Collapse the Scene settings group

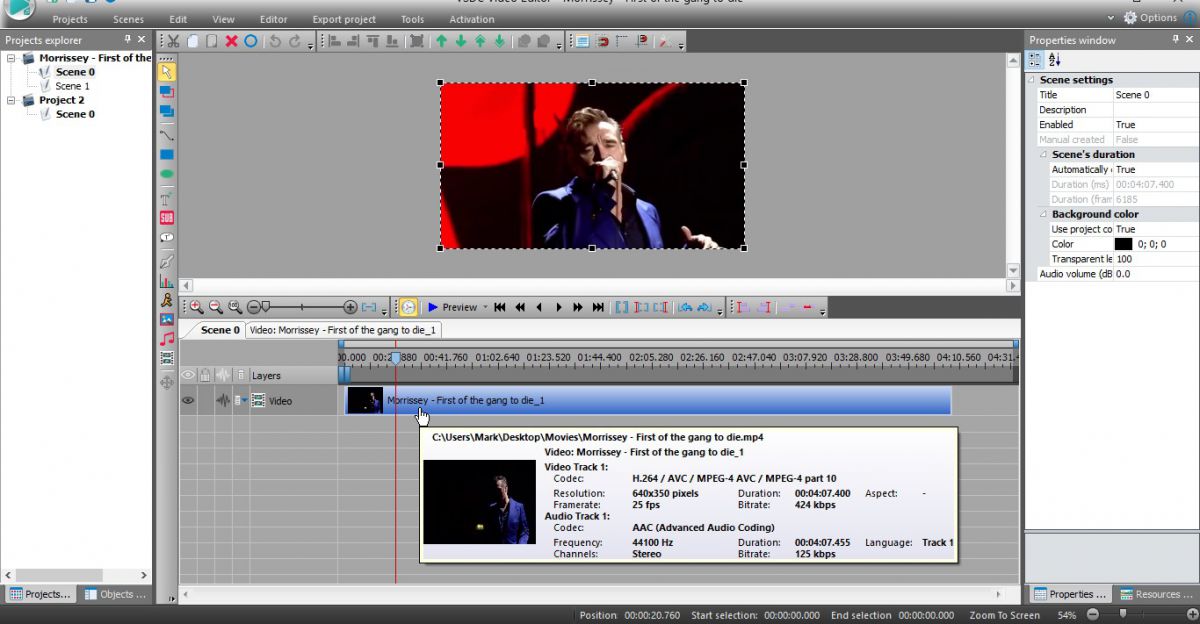1033,80
